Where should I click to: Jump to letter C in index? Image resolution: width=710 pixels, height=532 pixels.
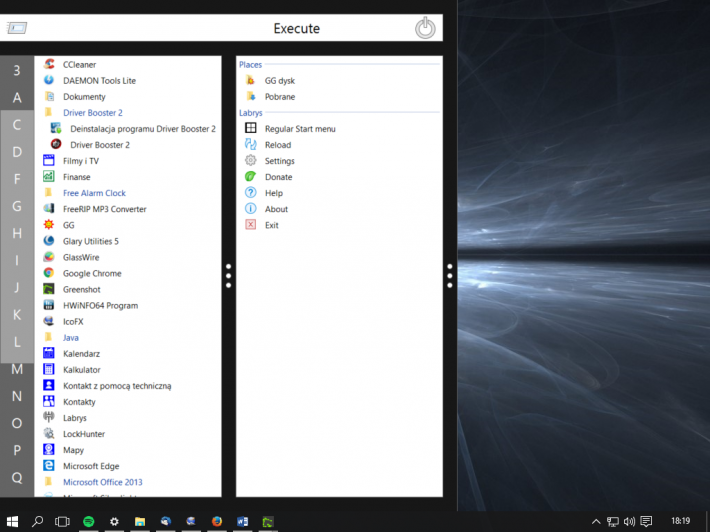tap(17, 125)
